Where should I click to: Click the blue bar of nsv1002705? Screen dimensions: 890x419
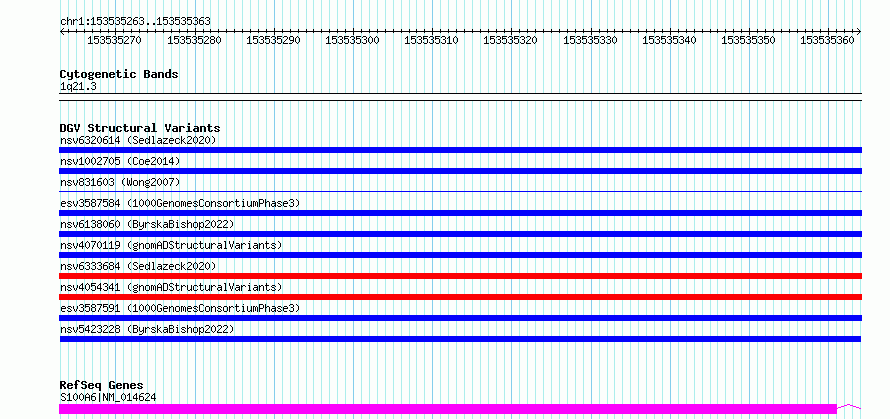click(x=460, y=171)
